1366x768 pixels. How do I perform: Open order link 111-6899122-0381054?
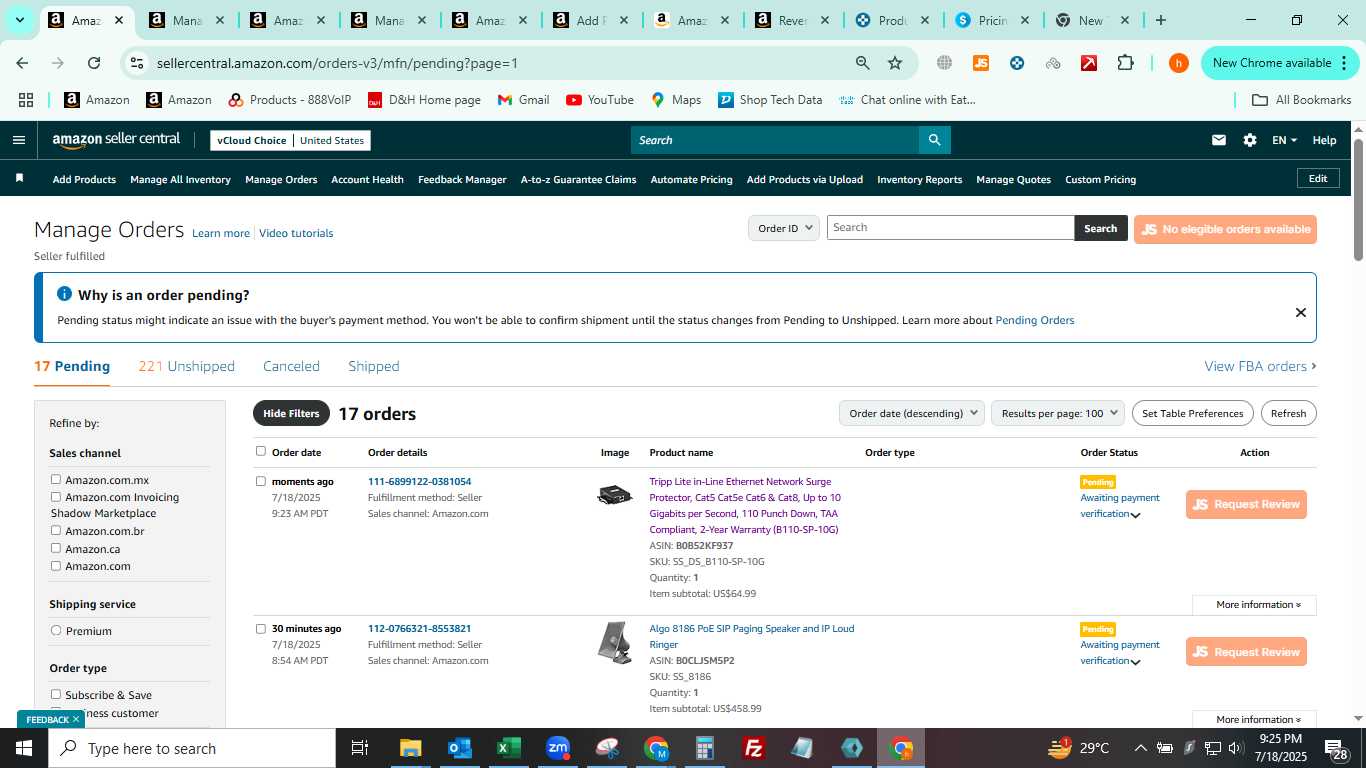click(419, 482)
